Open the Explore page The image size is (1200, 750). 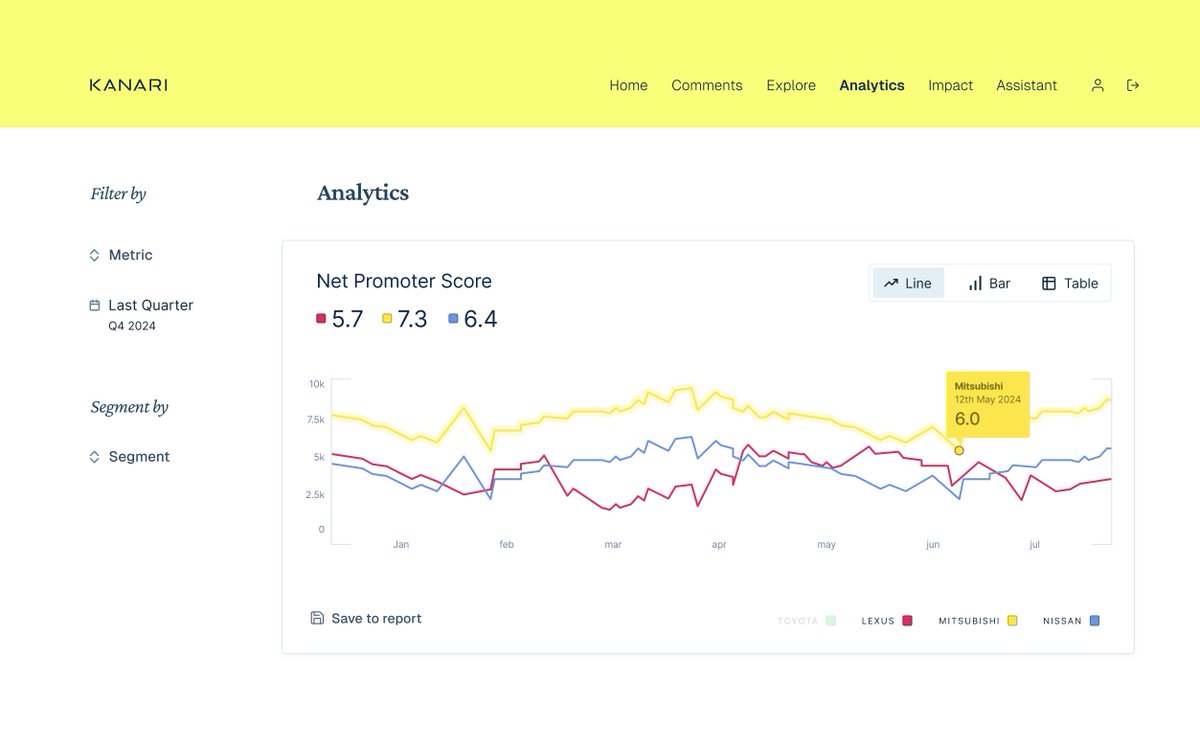pyautogui.click(x=791, y=85)
